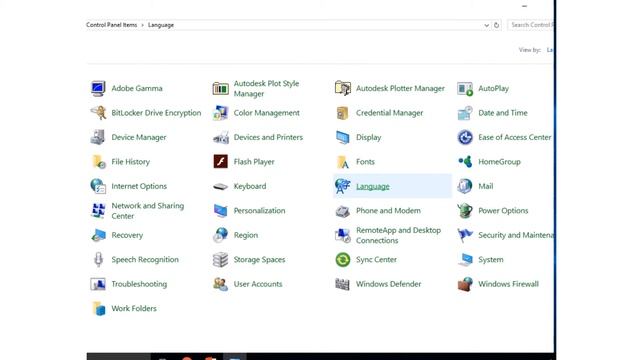Image resolution: width=640 pixels, height=360 pixels.
Task: Open the Network and Sharing Center icon
Action: [98, 211]
